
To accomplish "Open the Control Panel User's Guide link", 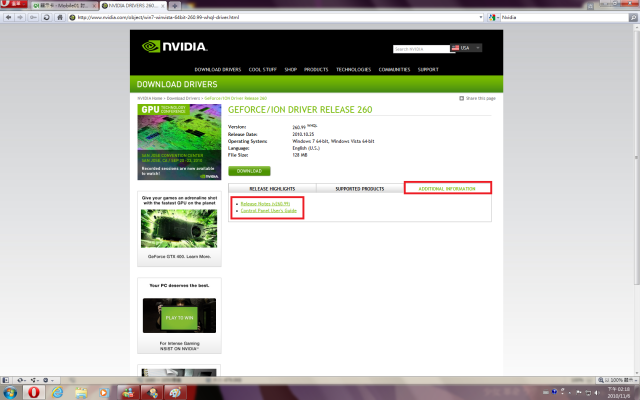I will pos(269,211).
